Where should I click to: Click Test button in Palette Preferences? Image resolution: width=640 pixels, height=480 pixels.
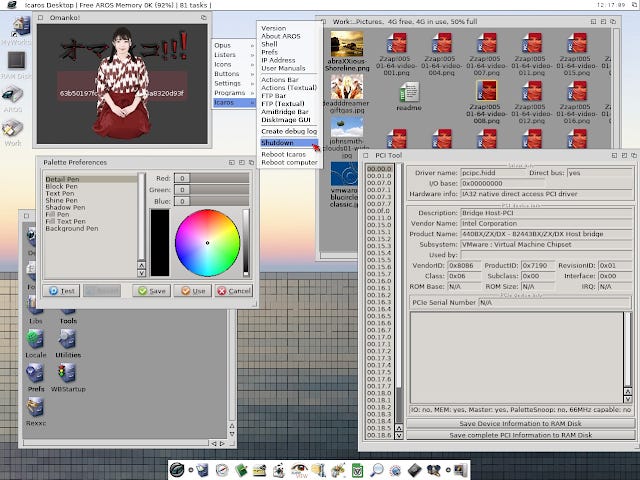pyautogui.click(x=61, y=291)
